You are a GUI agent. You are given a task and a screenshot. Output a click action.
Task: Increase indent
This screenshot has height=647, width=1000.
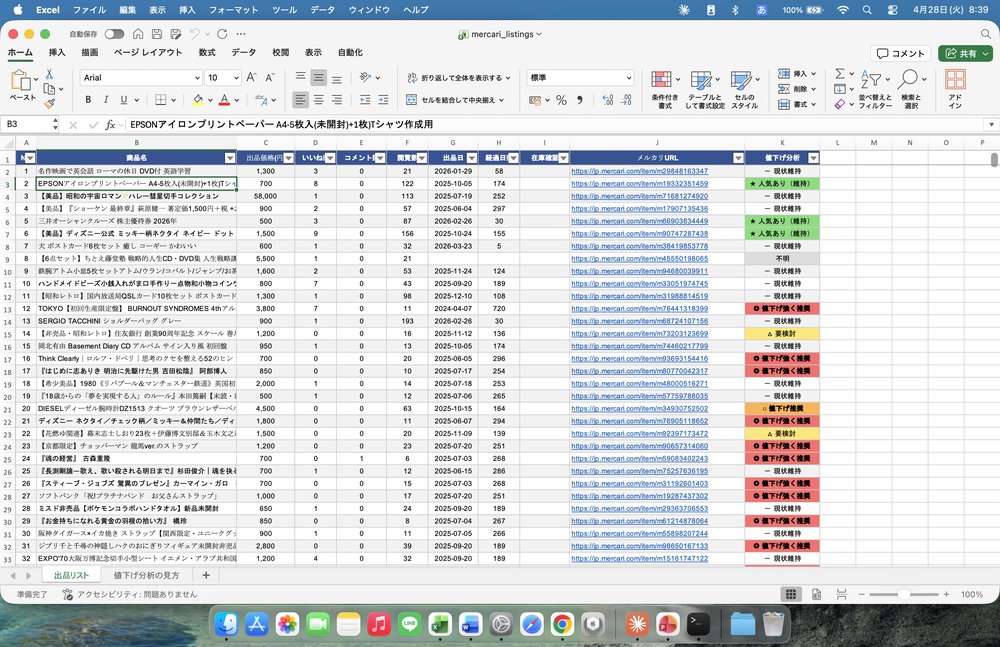(383, 100)
